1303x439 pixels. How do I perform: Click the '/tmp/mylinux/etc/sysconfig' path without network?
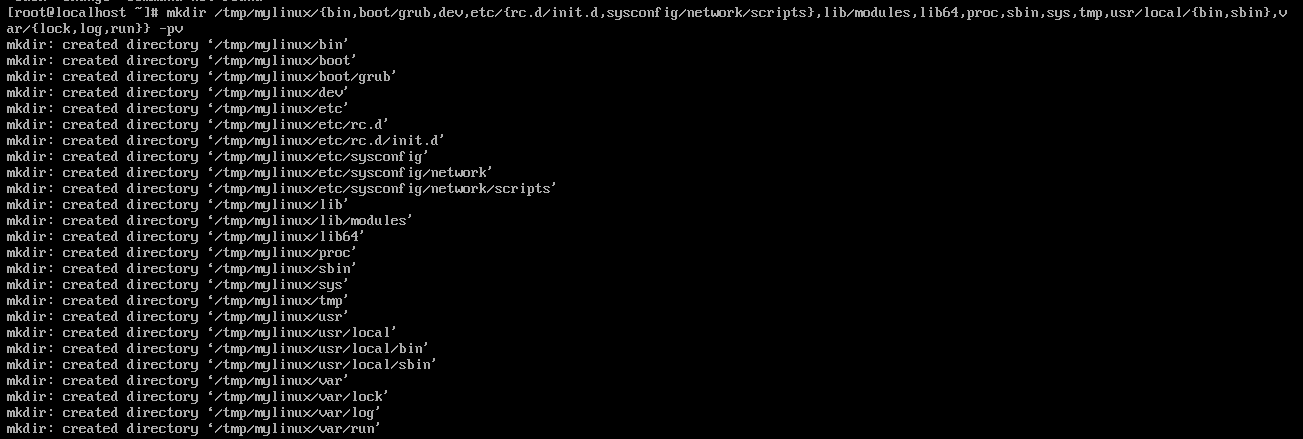coord(318,156)
